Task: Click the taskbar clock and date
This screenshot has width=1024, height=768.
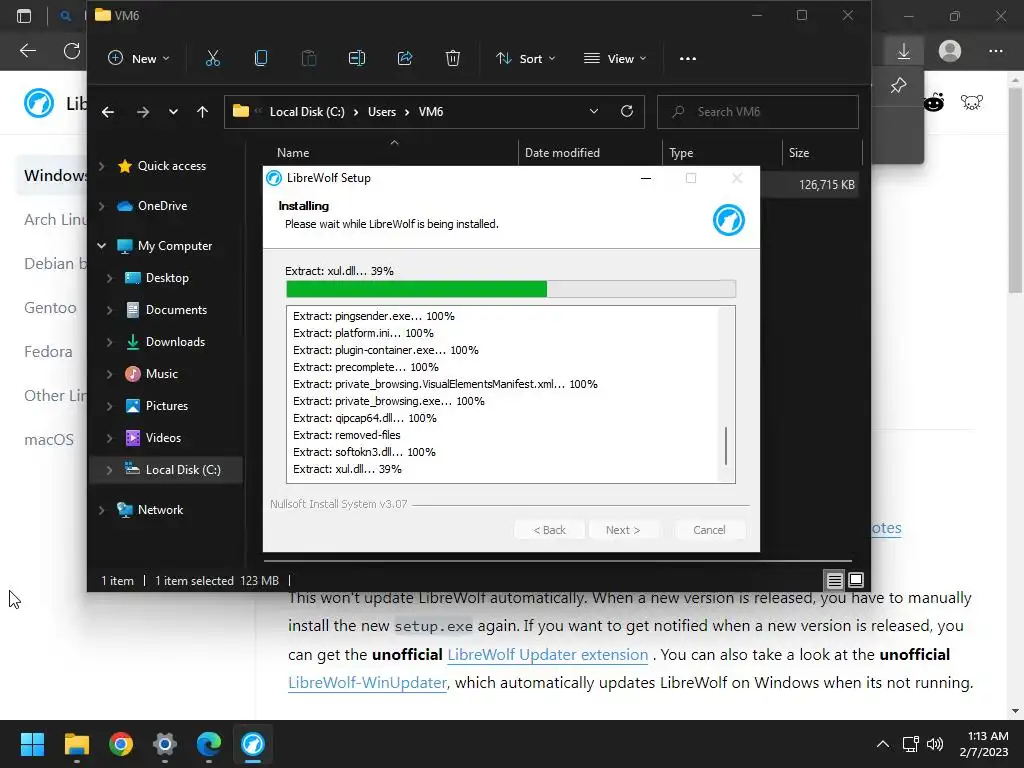Action: point(984,744)
